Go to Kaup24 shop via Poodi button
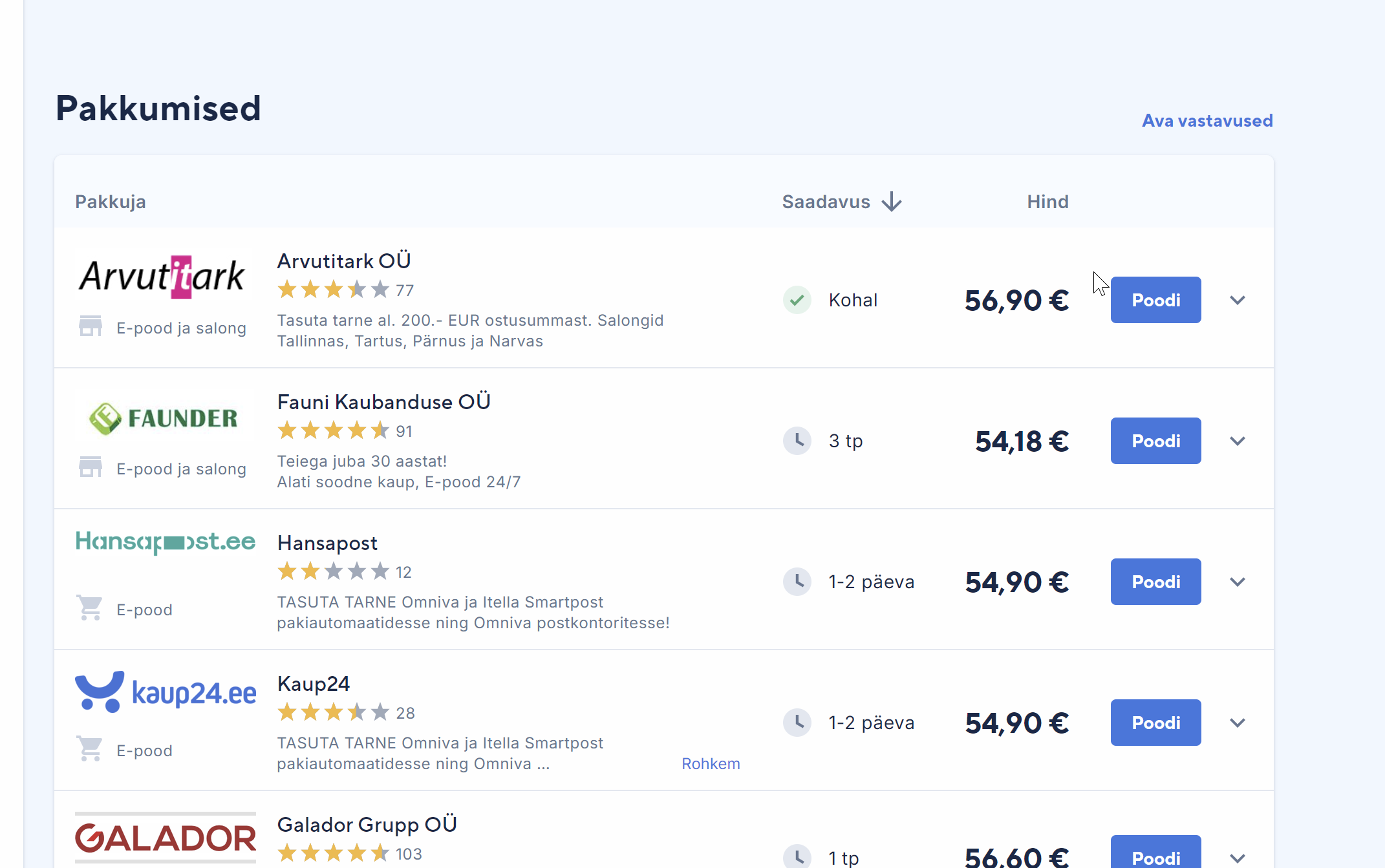 point(1155,723)
